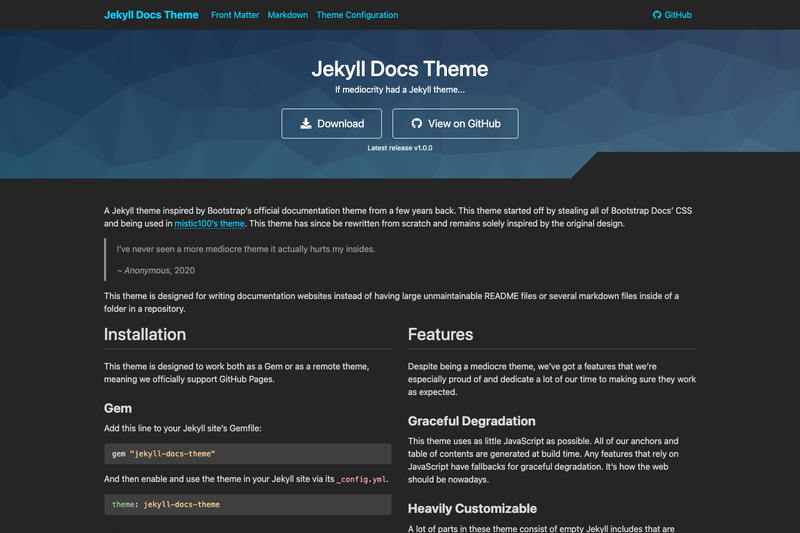Viewport: 800px width, 533px height.
Task: Click the Gem subheading
Action: (118, 409)
